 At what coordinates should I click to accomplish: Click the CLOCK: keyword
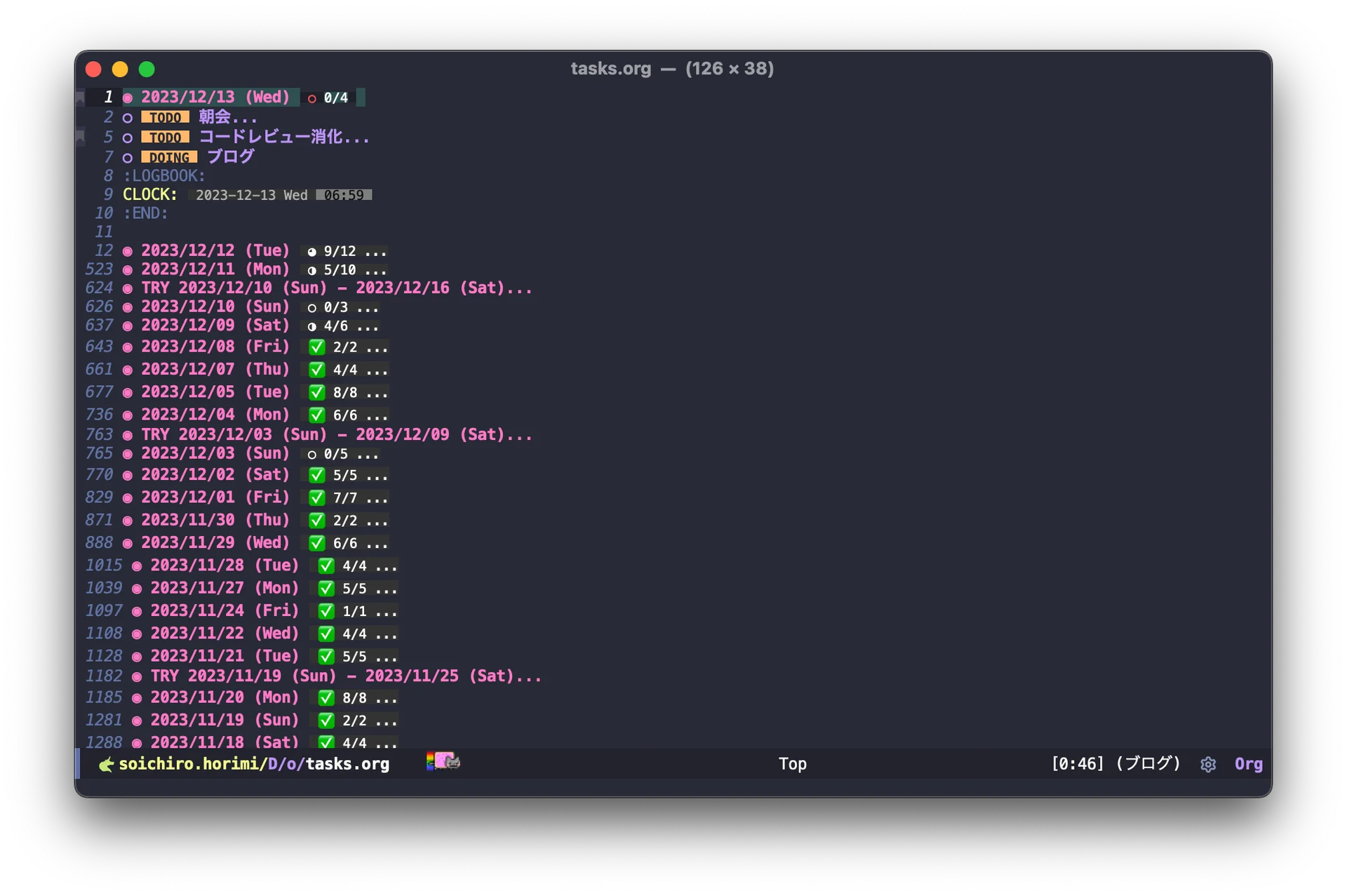150,194
